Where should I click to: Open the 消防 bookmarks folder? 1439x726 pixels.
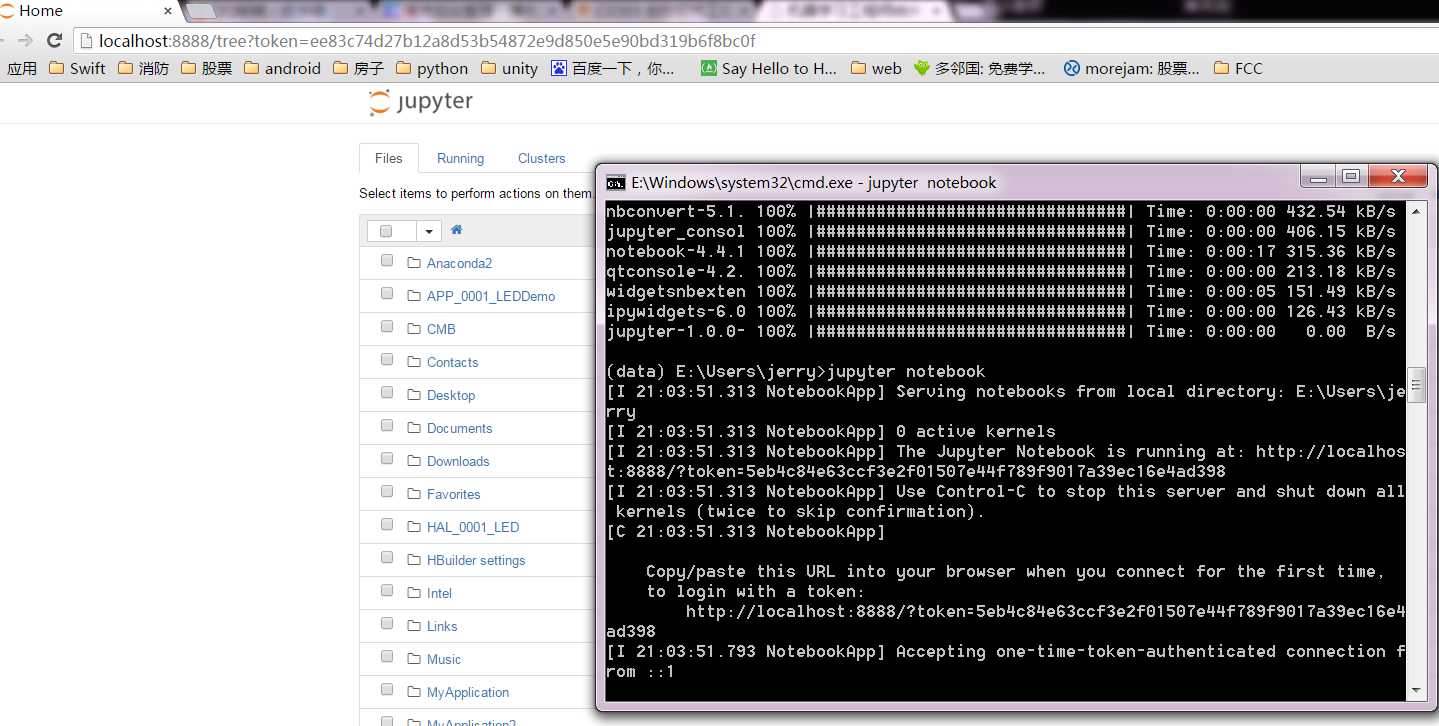click(143, 68)
